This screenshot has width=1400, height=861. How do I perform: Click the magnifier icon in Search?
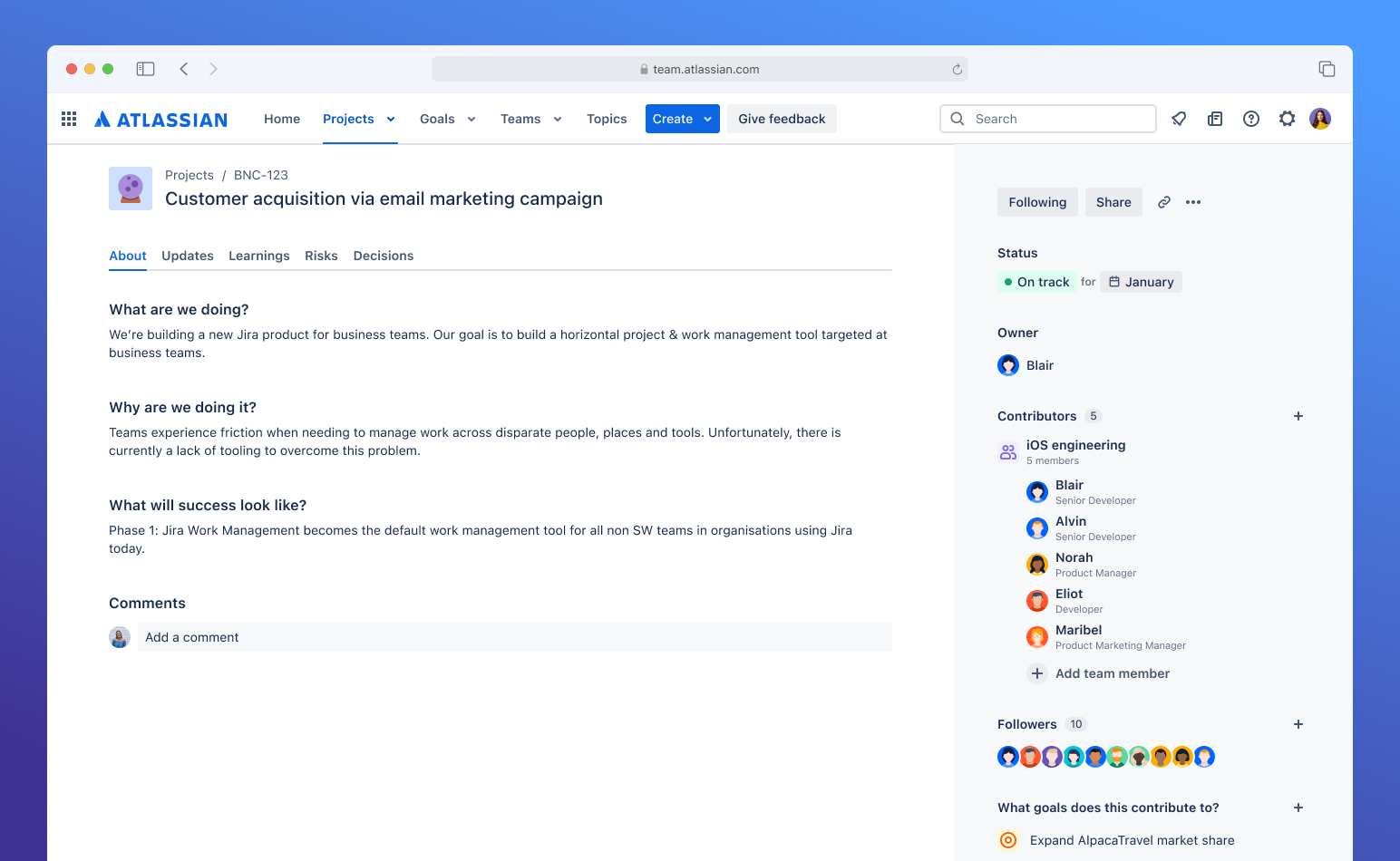[x=958, y=119]
